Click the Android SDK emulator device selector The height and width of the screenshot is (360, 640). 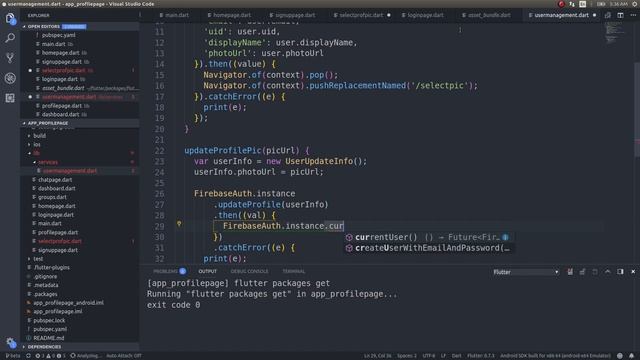coord(556,356)
